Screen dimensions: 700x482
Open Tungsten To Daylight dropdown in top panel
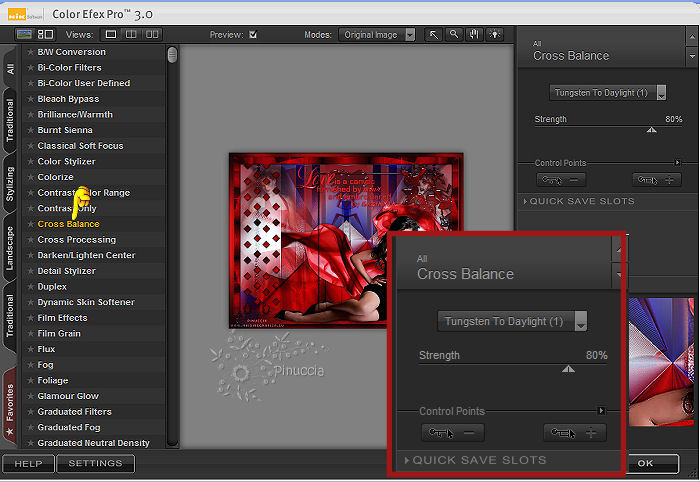point(608,93)
